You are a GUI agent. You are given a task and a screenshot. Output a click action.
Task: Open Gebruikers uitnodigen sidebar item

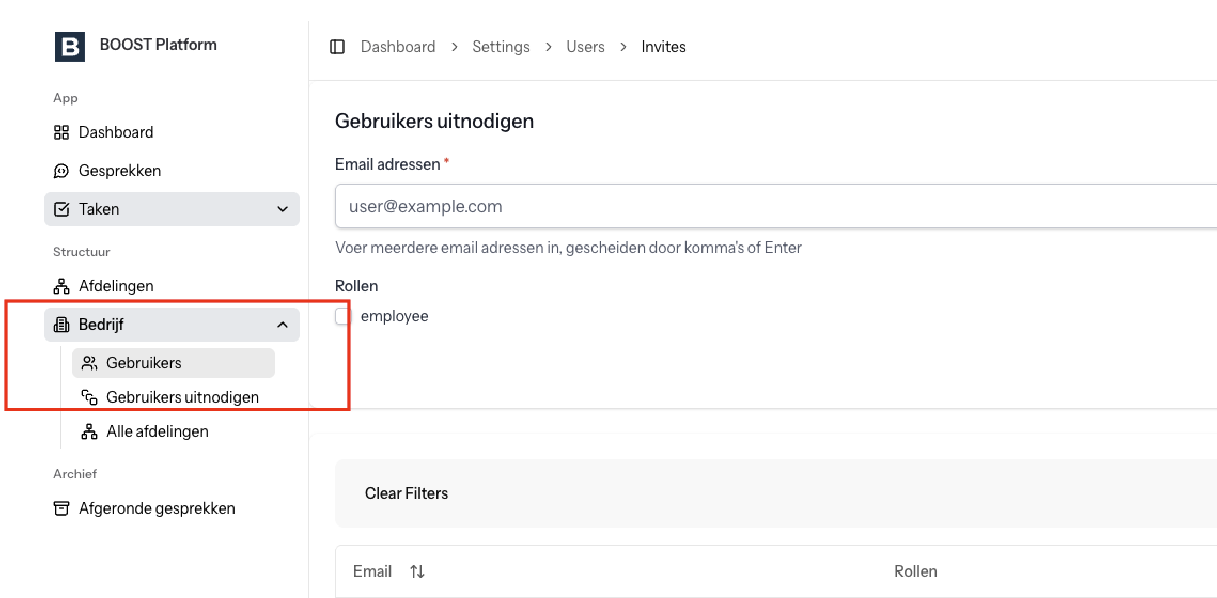pos(173,397)
